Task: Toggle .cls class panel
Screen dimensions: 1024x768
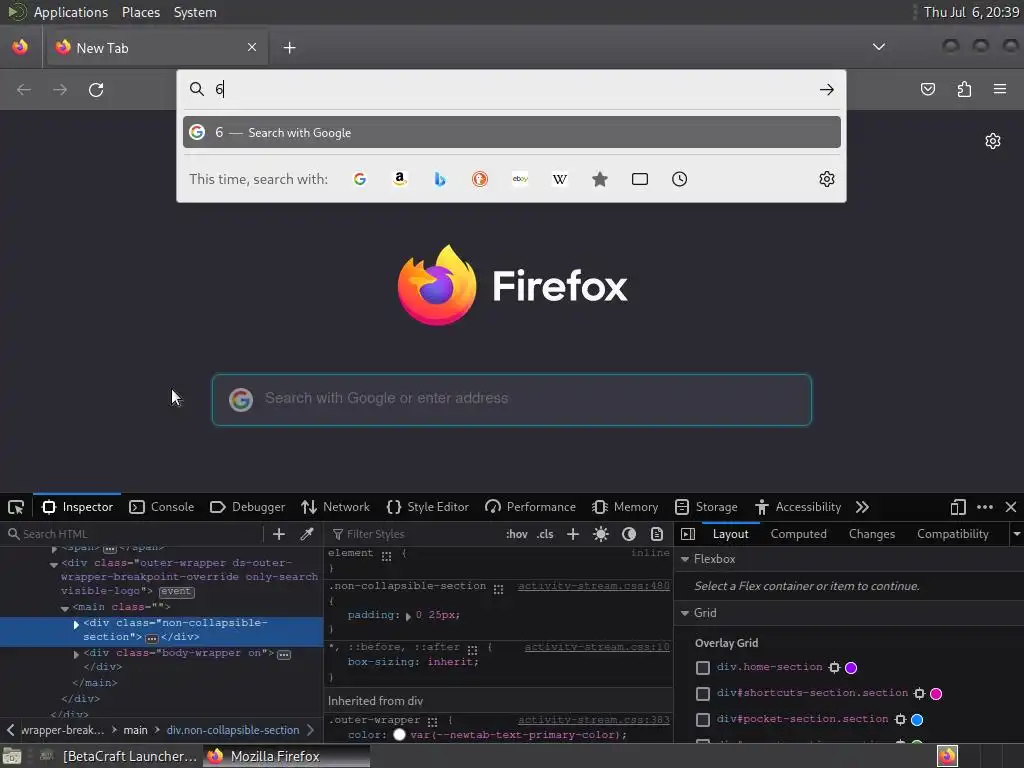Action: [545, 534]
